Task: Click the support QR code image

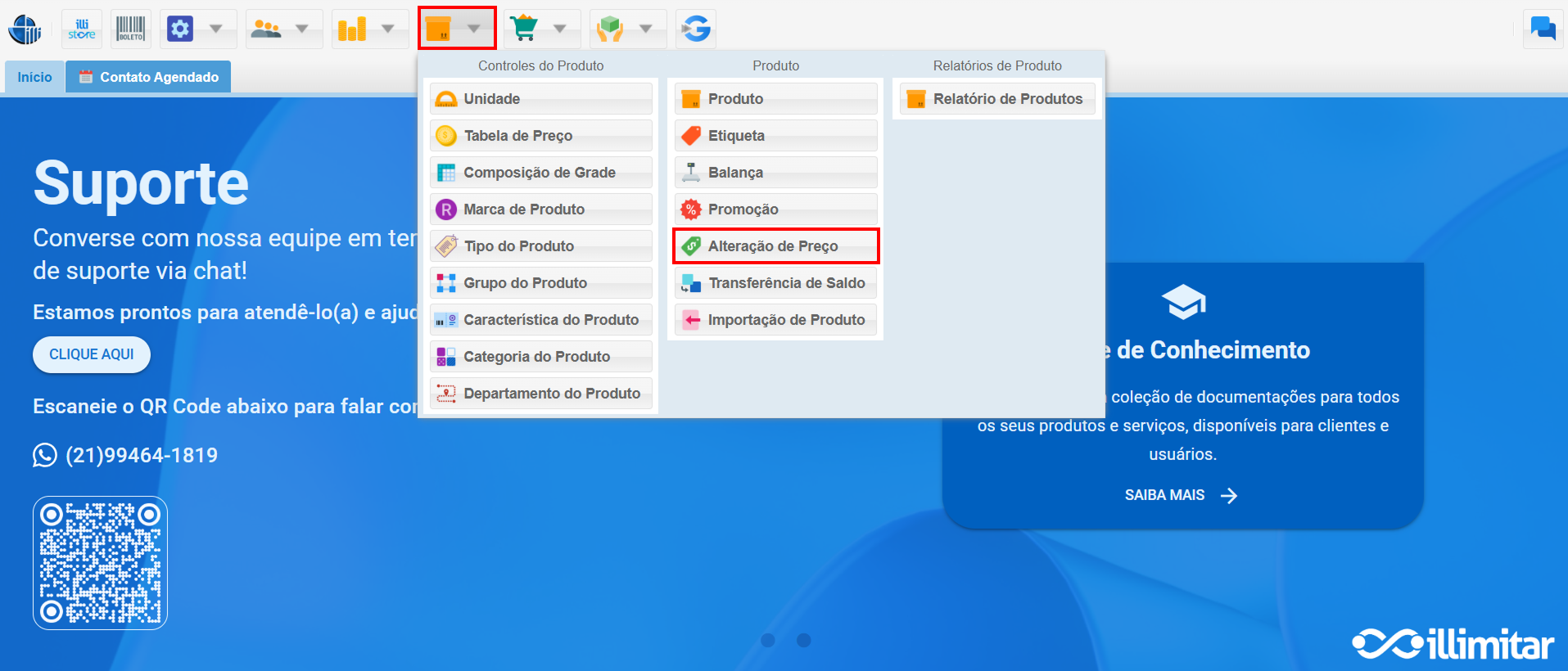Action: 100,563
